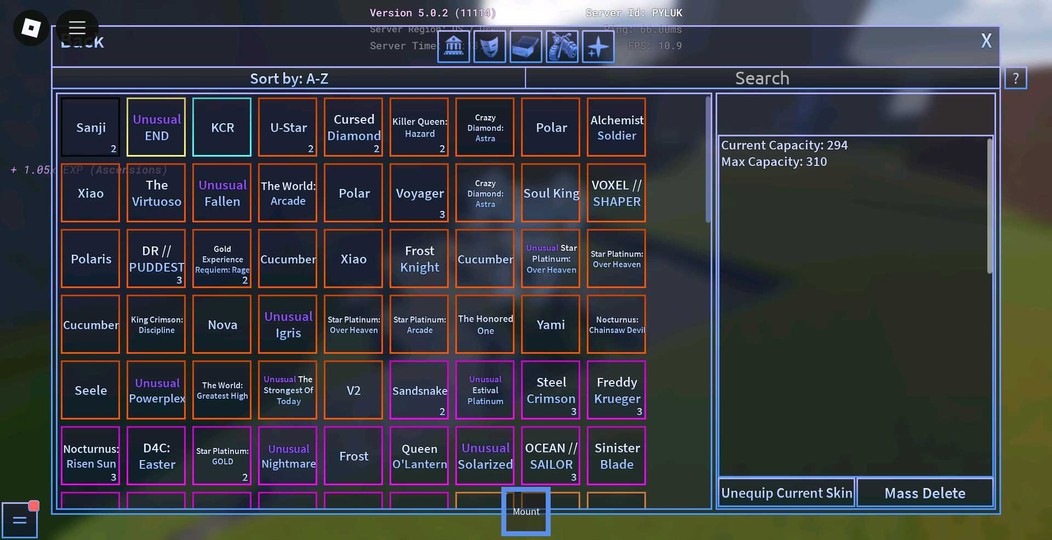Choose the Freddy Krueger tile
Screen dimensions: 1052x540
pyautogui.click(x=617, y=390)
